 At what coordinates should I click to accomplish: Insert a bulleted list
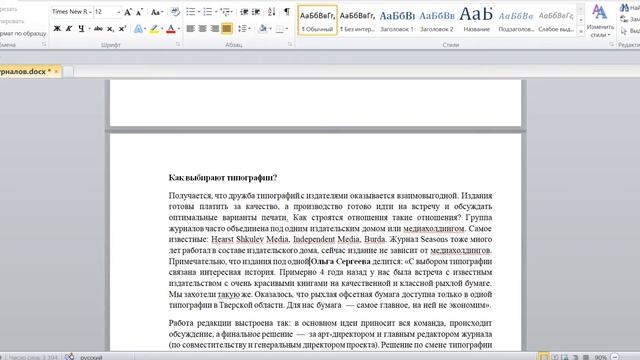click(190, 12)
